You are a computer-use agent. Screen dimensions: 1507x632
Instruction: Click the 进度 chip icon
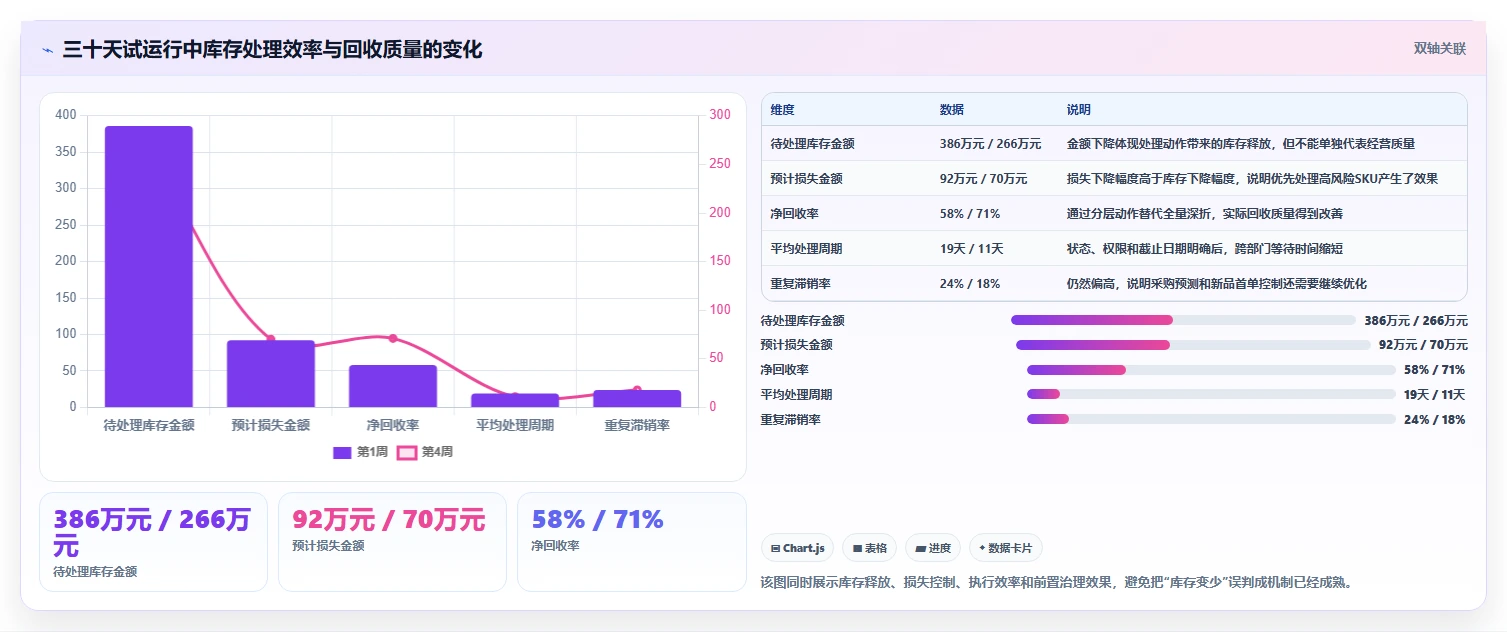point(920,548)
